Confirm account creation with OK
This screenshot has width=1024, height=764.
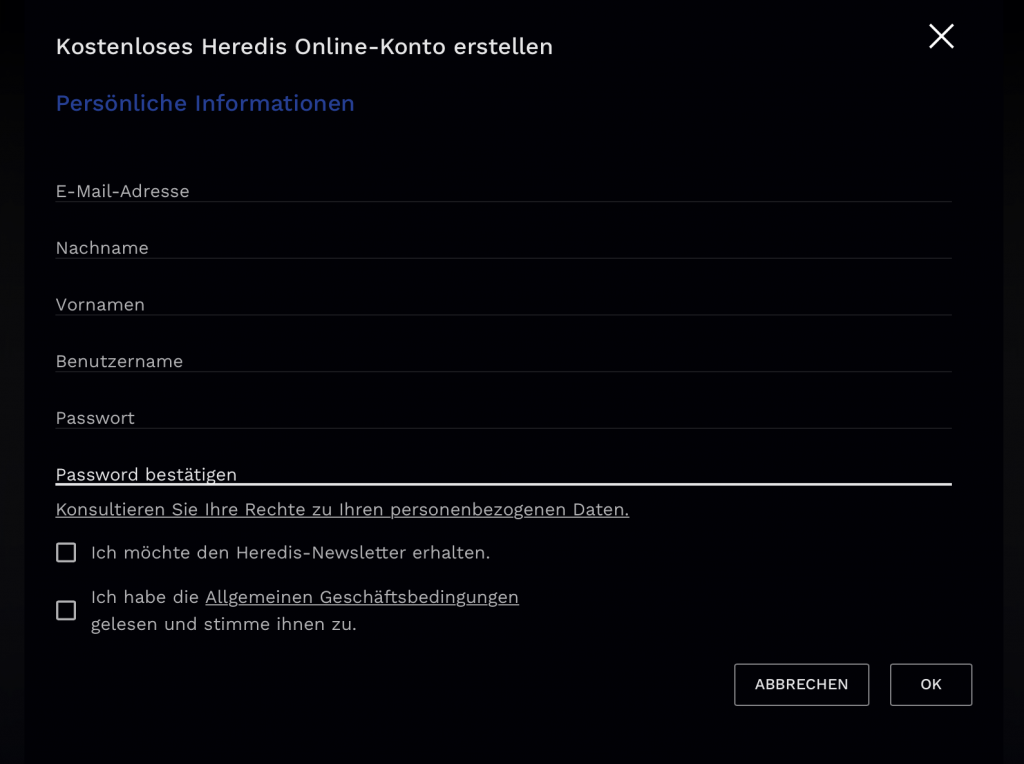coord(930,684)
